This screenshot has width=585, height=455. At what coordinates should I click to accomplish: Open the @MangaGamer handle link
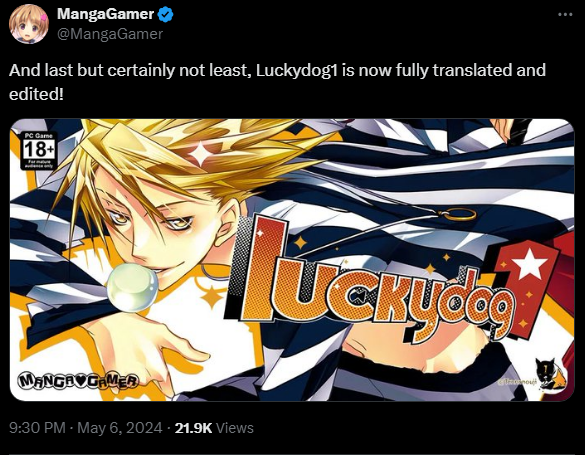110,34
